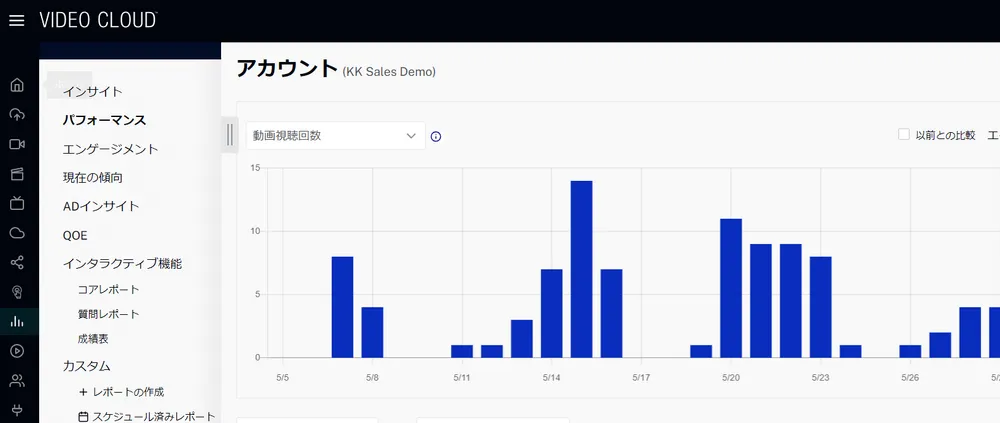Viewport: 1000px width, 423px height.
Task: Click the tallest bar near 5/14
Action: [x=581, y=268]
